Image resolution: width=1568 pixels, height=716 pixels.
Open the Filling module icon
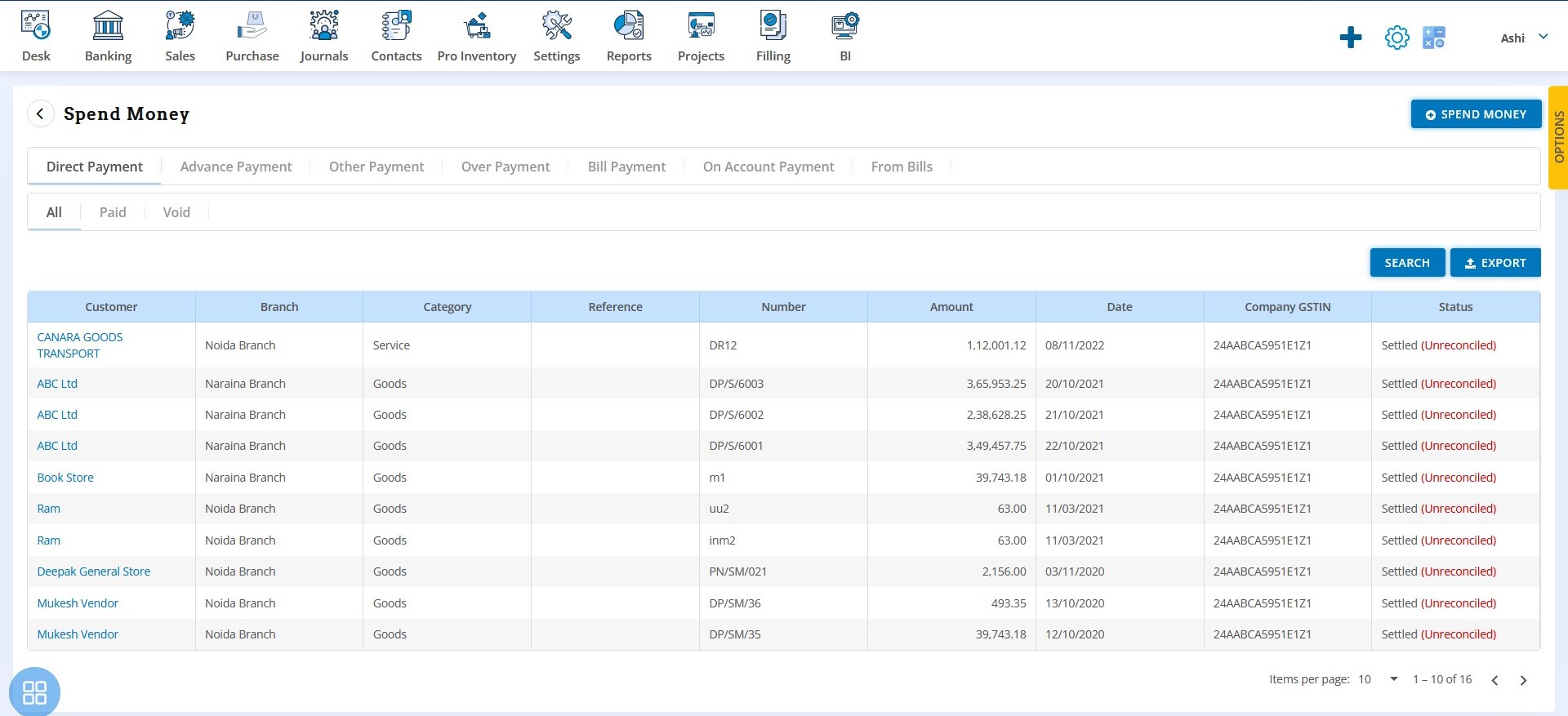(x=773, y=25)
